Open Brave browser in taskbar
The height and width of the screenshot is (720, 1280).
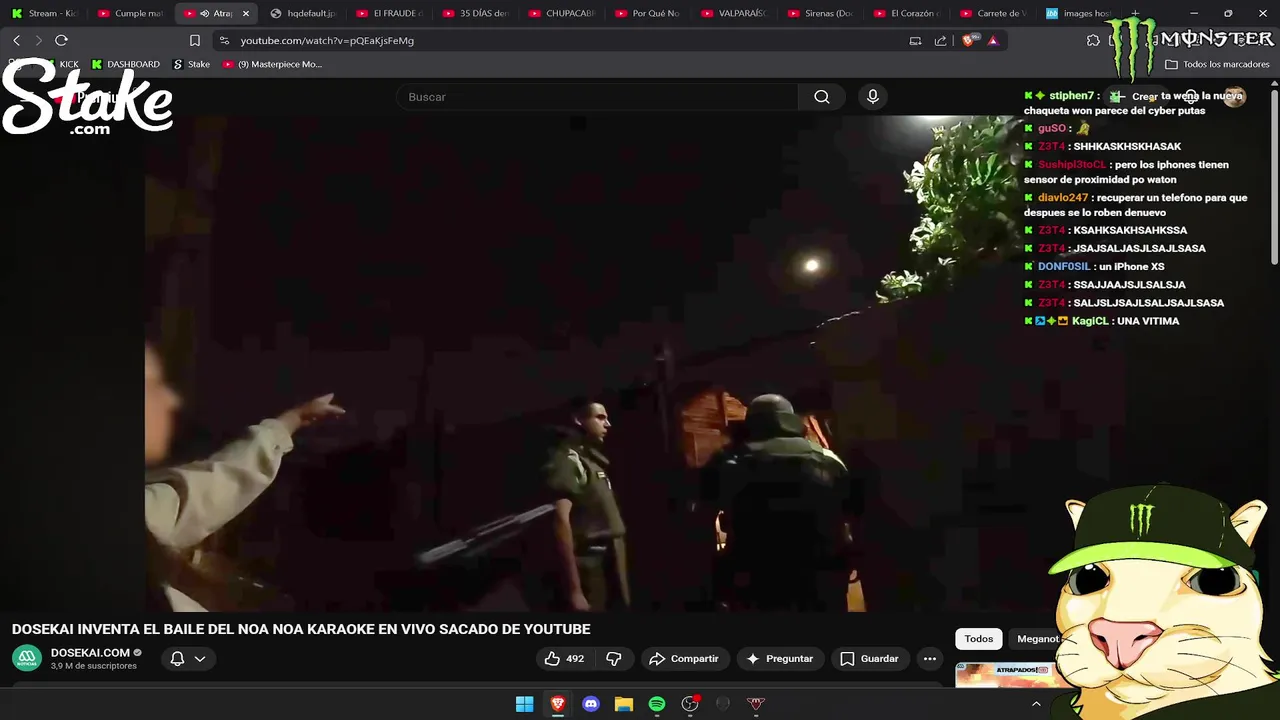[558, 704]
